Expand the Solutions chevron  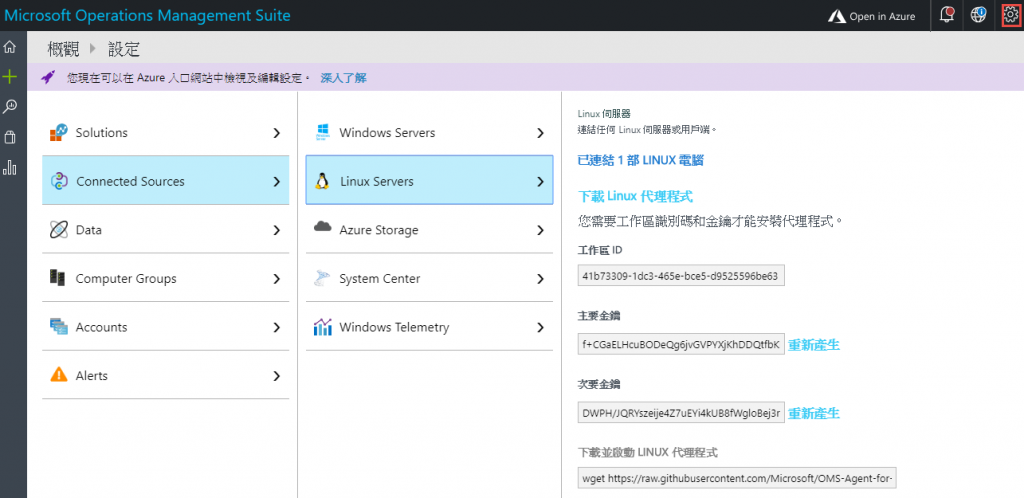tap(276, 133)
